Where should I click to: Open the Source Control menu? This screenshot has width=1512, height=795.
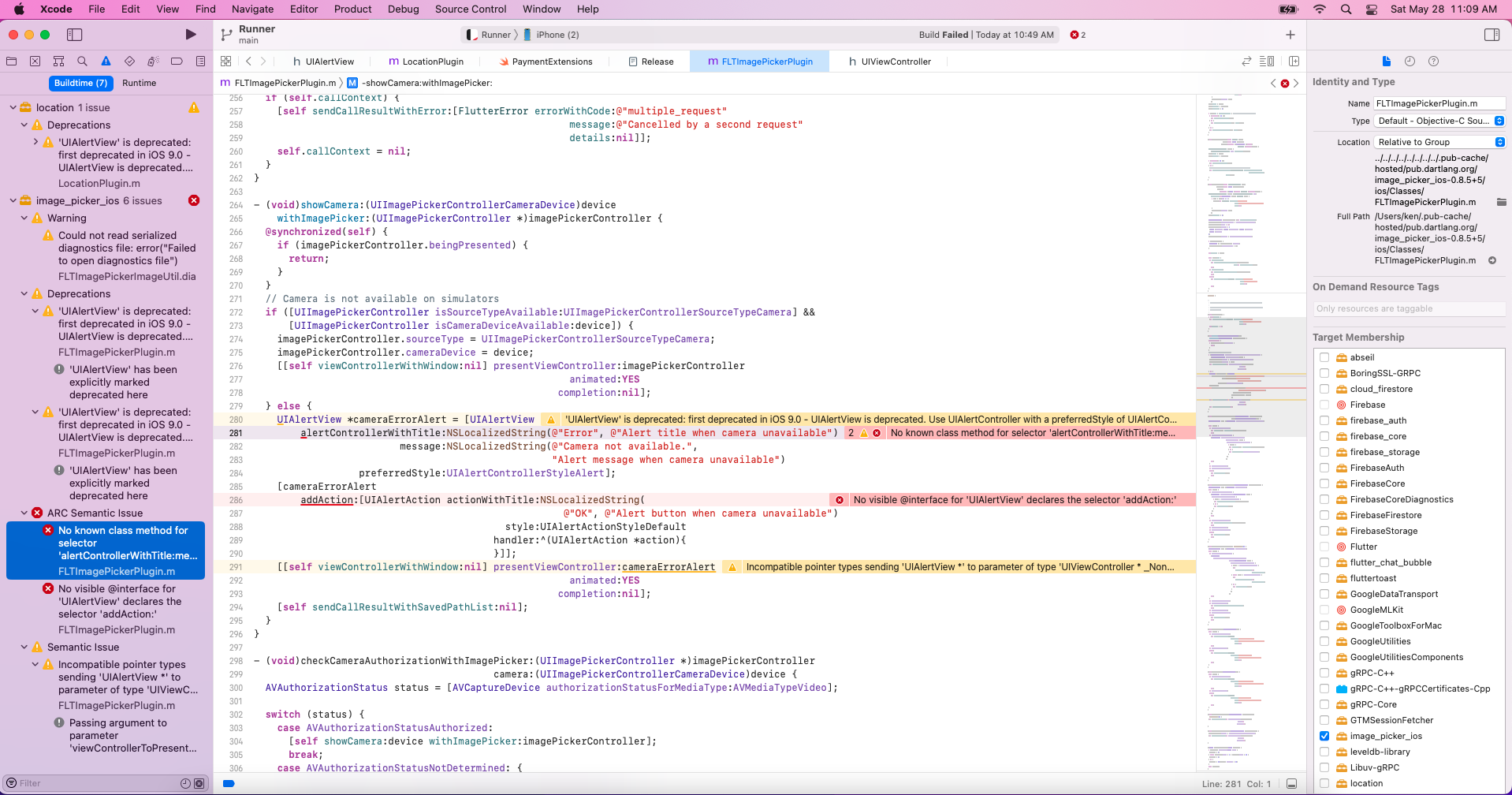(x=471, y=9)
